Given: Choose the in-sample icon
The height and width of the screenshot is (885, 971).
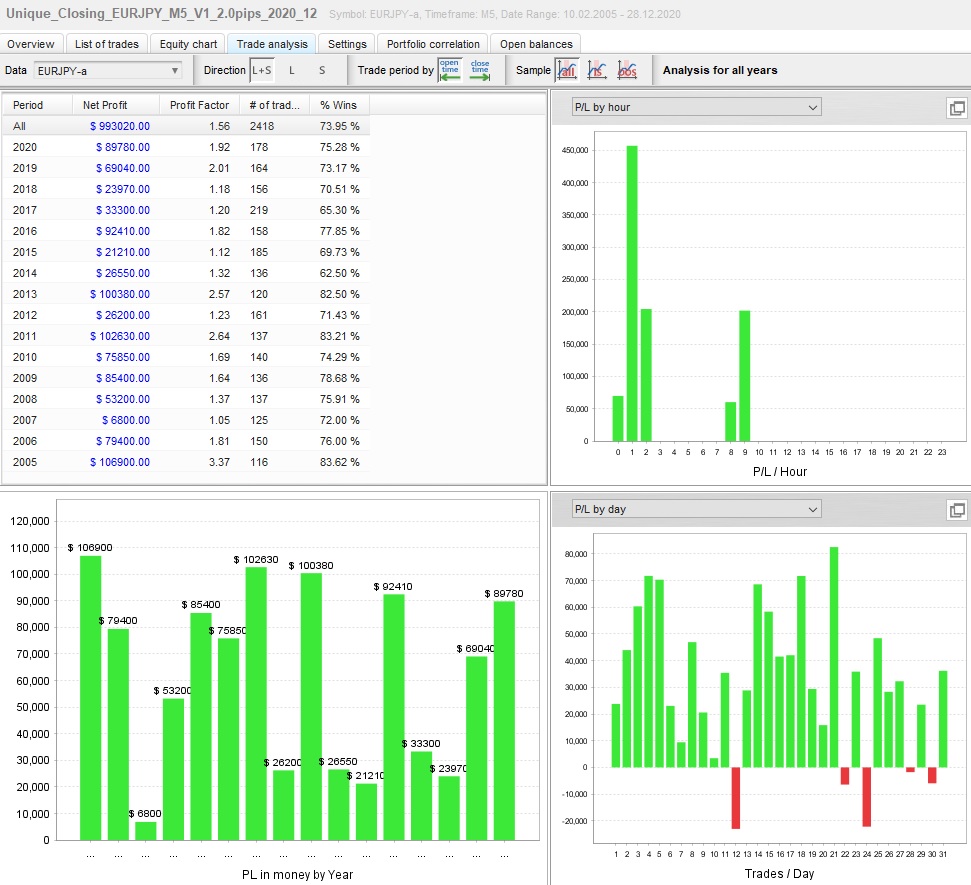Looking at the screenshot, I should click(597, 70).
